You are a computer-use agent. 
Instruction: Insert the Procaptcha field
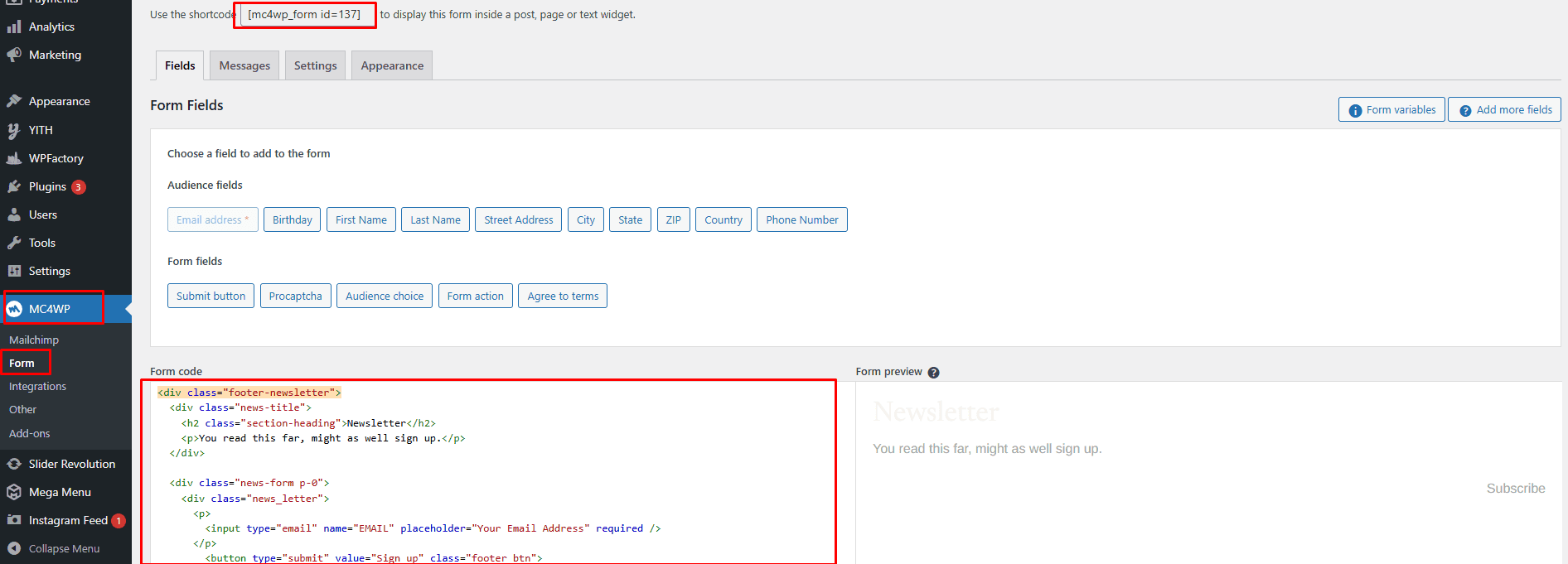tap(296, 296)
